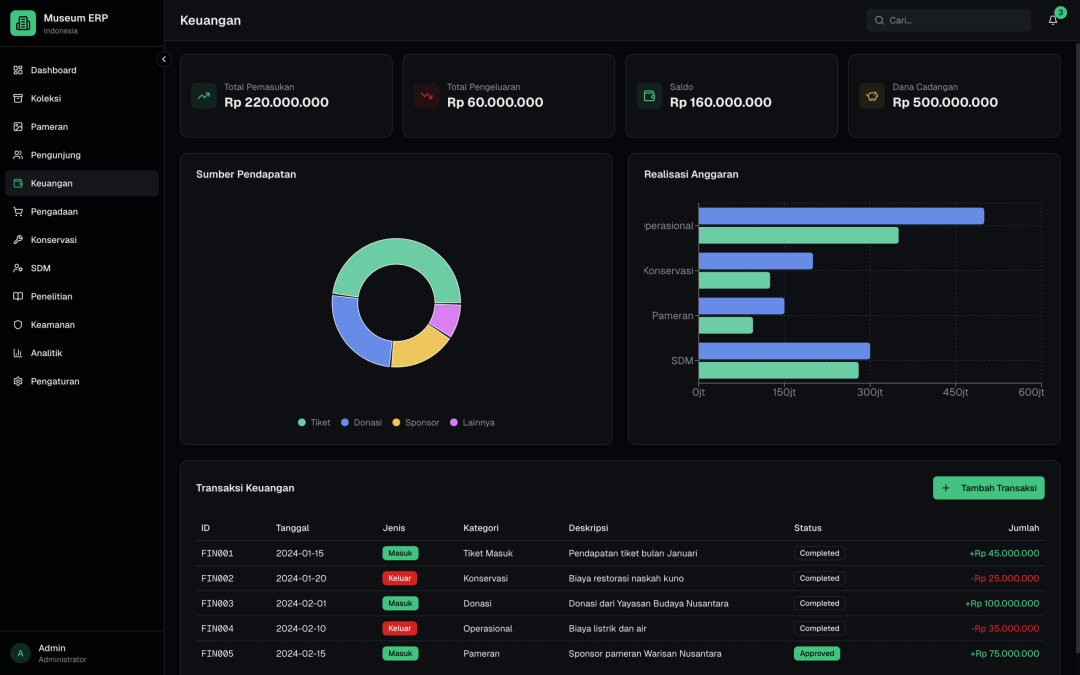
Task: Open the notification bell icon
Action: click(1053, 20)
